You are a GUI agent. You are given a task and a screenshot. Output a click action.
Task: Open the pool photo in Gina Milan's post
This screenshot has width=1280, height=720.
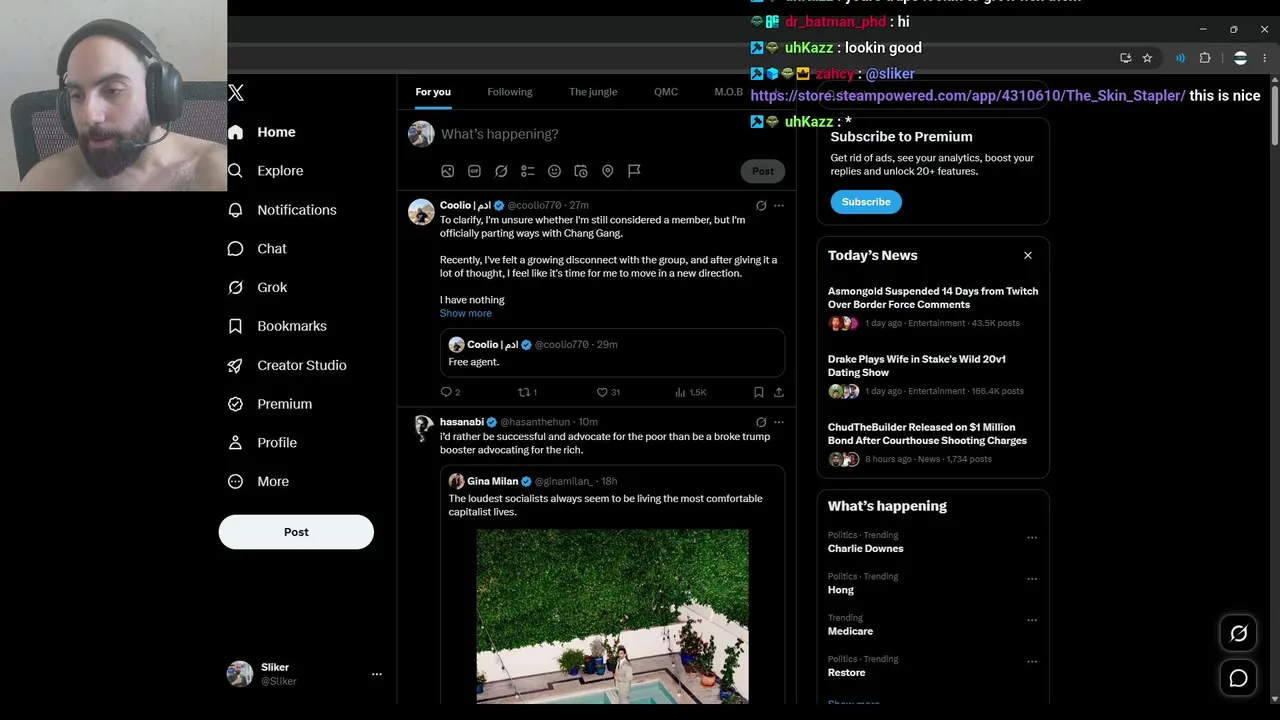612,616
